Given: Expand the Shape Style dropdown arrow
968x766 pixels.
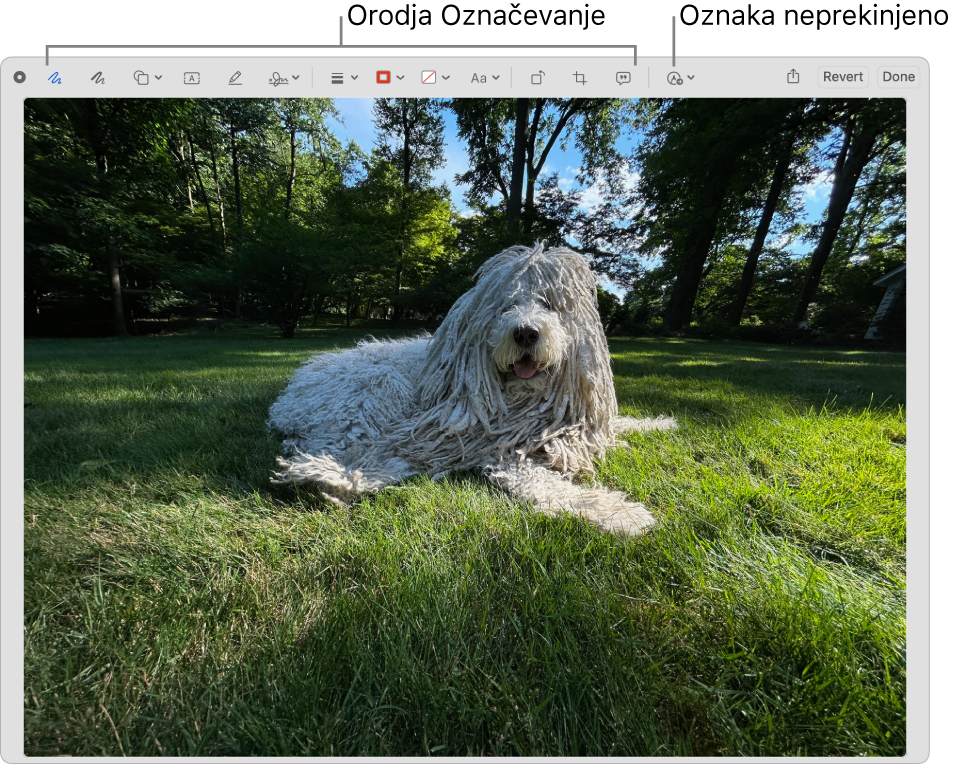Looking at the screenshot, I should (354, 78).
